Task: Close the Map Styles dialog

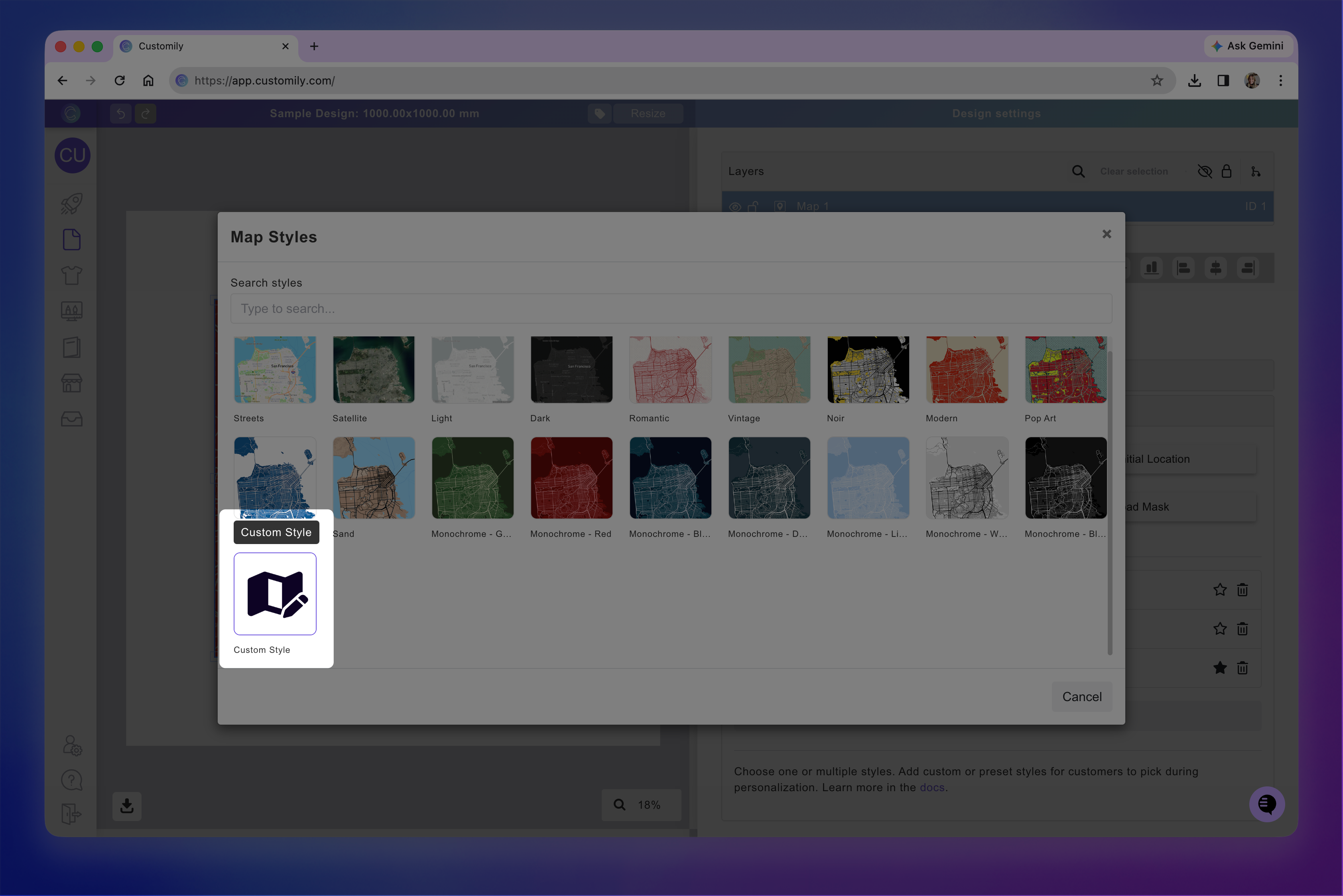Action: tap(1107, 234)
